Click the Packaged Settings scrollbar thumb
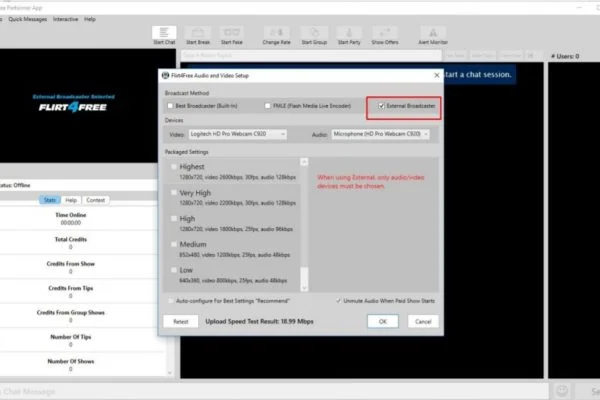This screenshot has width=600, height=400. pyautogui.click(x=304, y=275)
